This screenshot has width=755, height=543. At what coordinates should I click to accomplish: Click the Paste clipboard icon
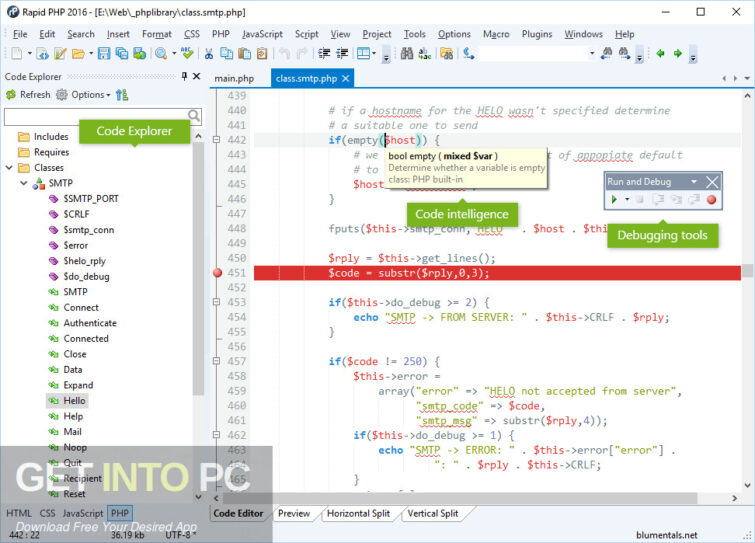(244, 53)
